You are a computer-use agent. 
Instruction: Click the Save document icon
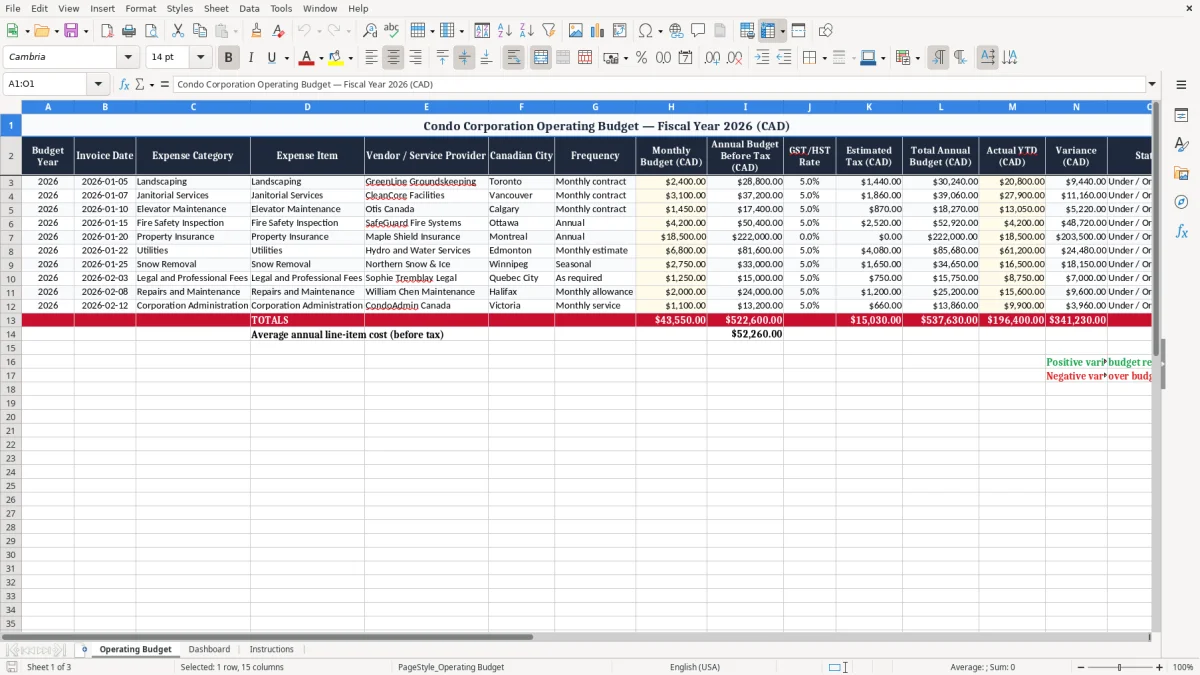[71, 31]
